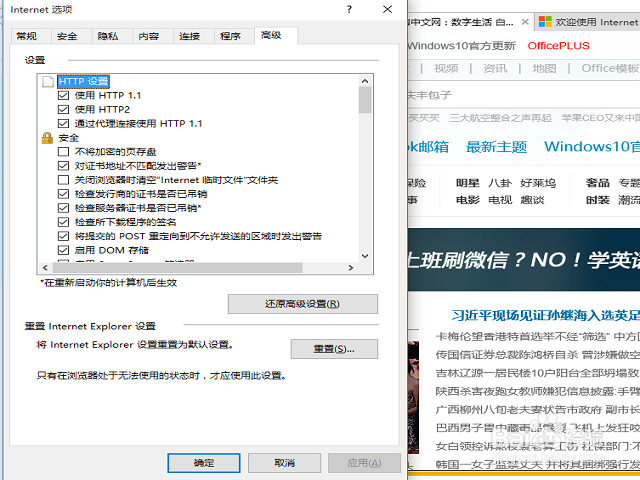Click settings list scroll down arrow
This screenshot has height=480, width=640.
(x=365, y=256)
